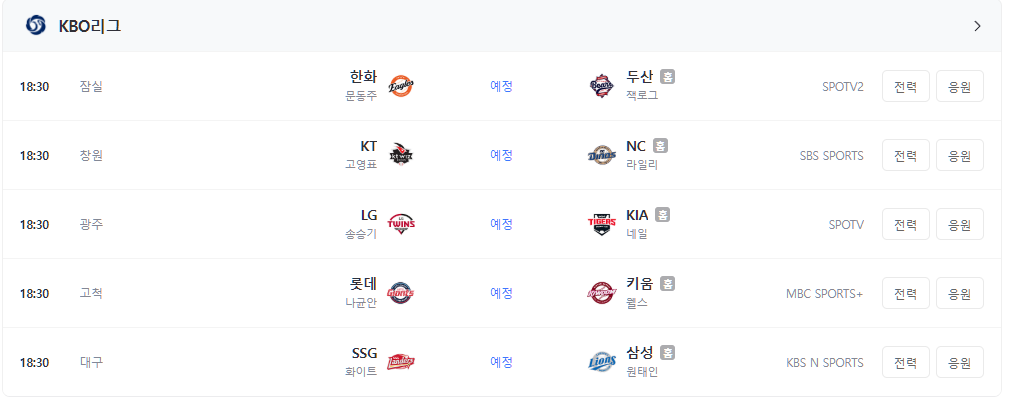Click the NC Dinos team logo
The image size is (1014, 400).
pos(602,155)
